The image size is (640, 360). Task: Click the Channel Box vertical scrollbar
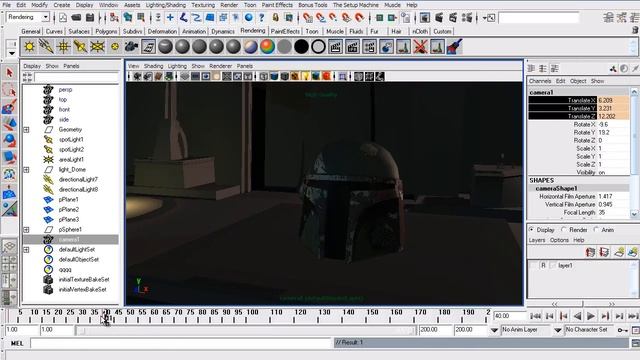(x=634, y=153)
